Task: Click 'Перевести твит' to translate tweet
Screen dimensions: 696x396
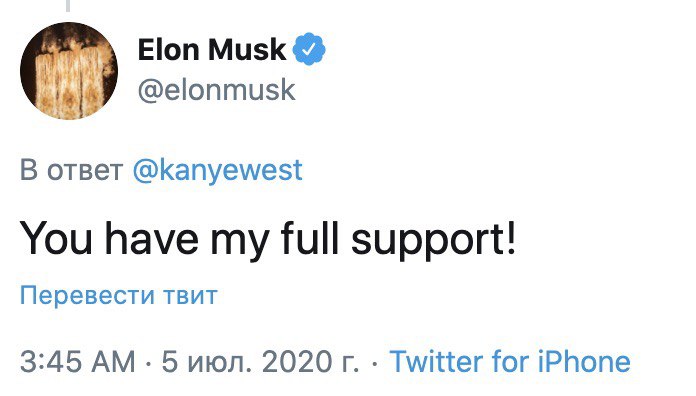Action: click(119, 295)
